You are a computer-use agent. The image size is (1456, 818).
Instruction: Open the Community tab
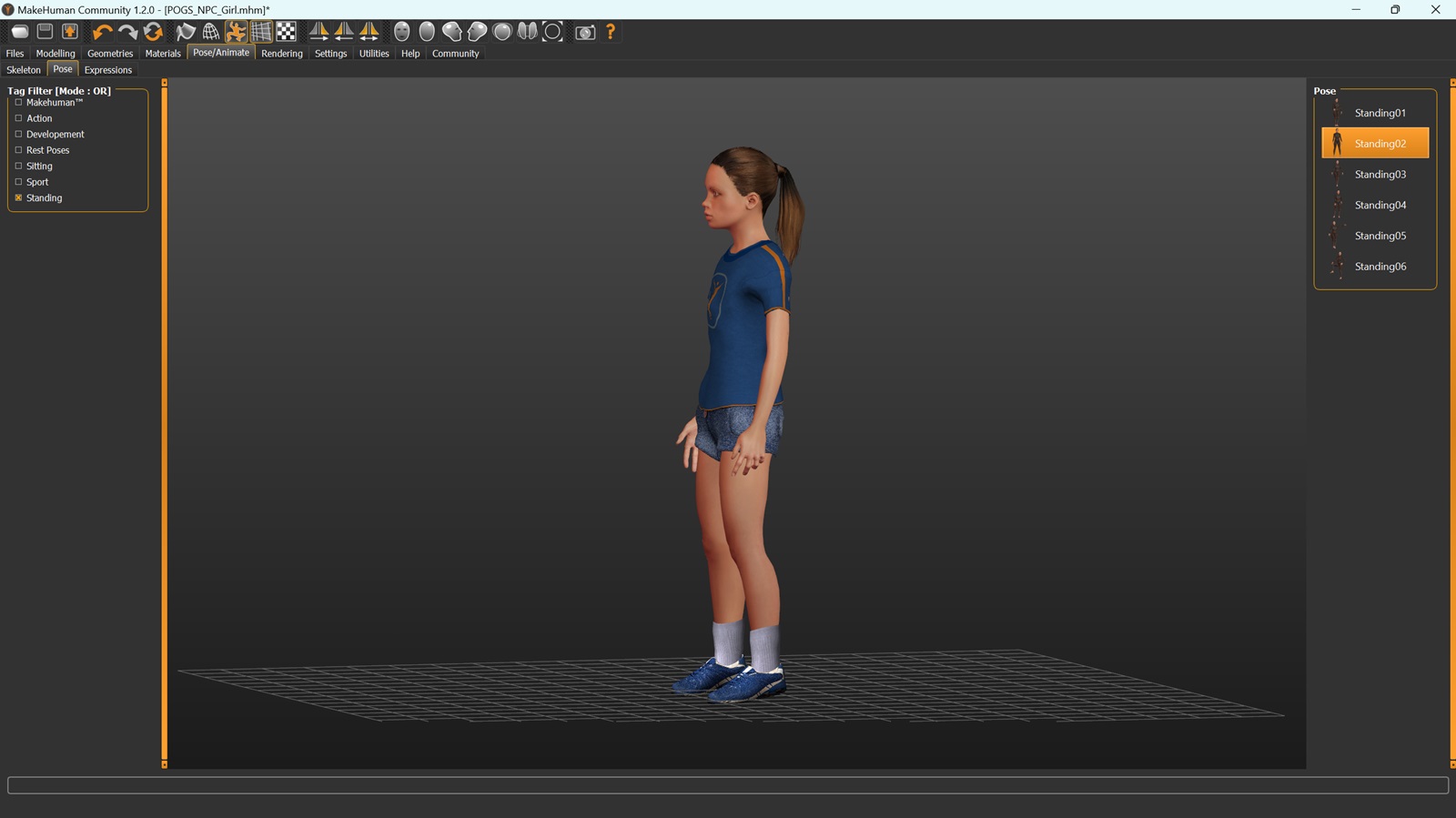(x=456, y=54)
